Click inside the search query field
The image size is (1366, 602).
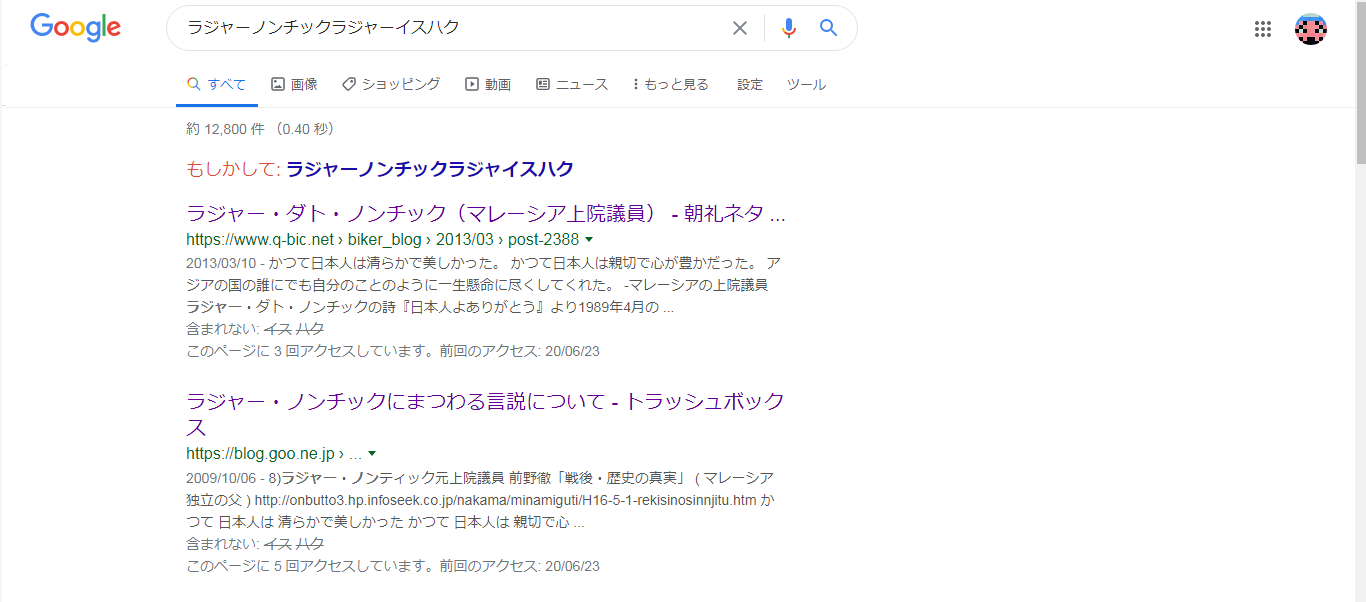coord(450,28)
